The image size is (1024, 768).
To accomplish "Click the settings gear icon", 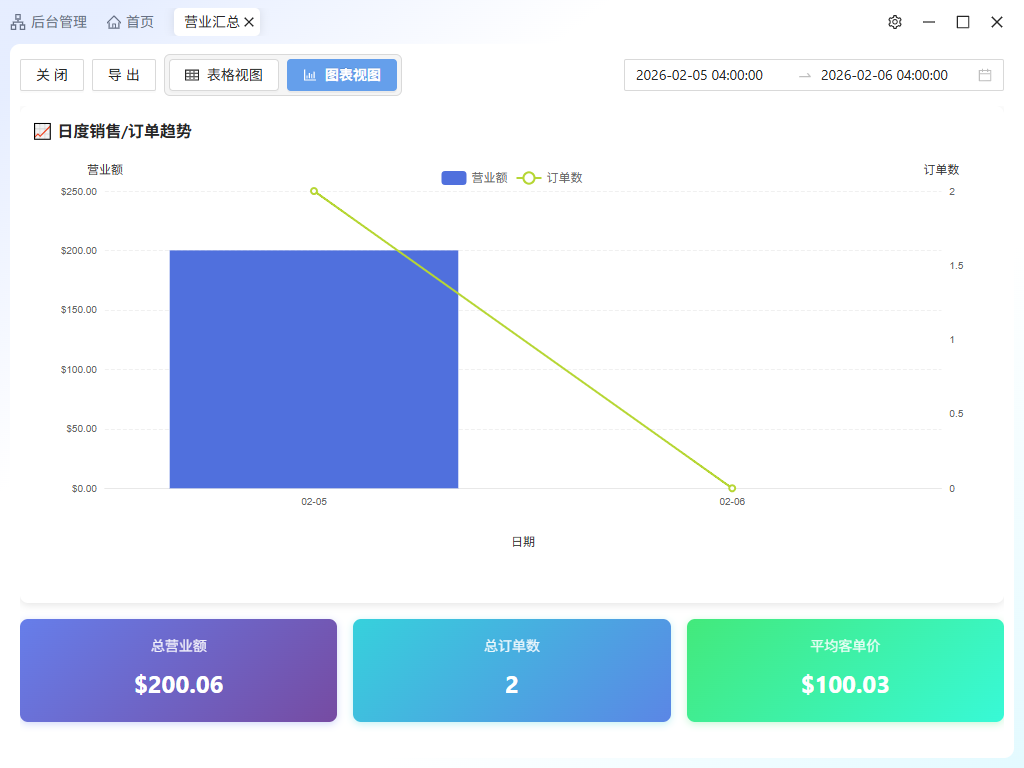I will (x=895, y=22).
